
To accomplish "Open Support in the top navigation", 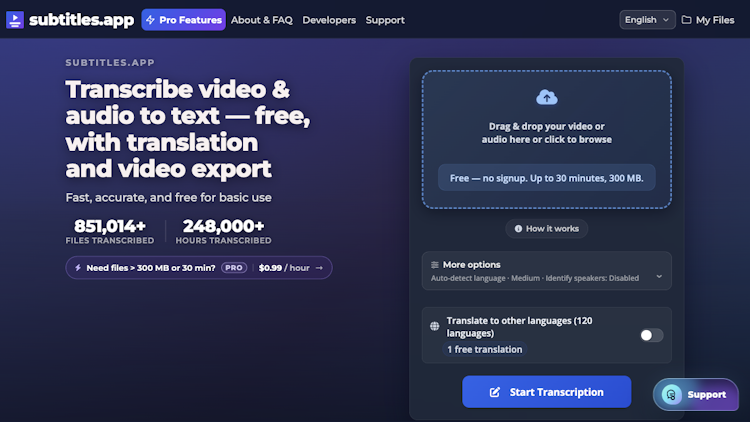I will coord(385,20).
